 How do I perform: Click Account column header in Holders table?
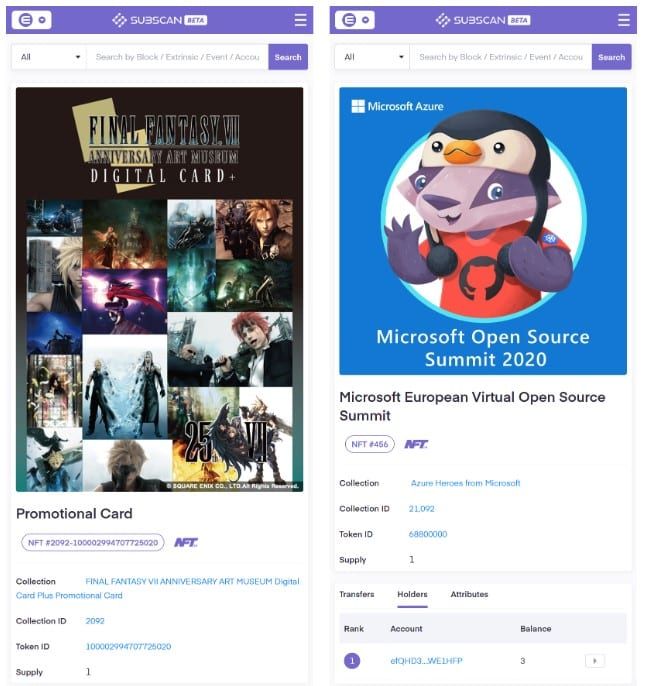406,629
